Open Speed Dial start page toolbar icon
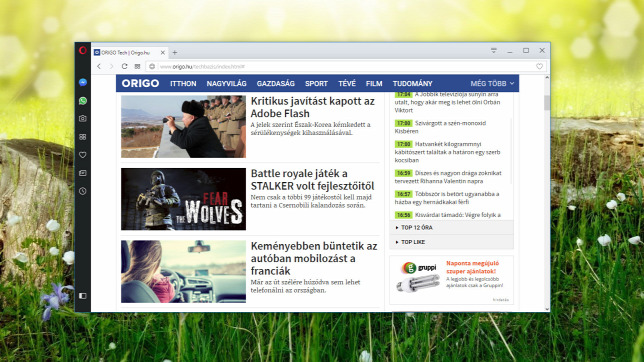644x362 pixels. pos(137,66)
